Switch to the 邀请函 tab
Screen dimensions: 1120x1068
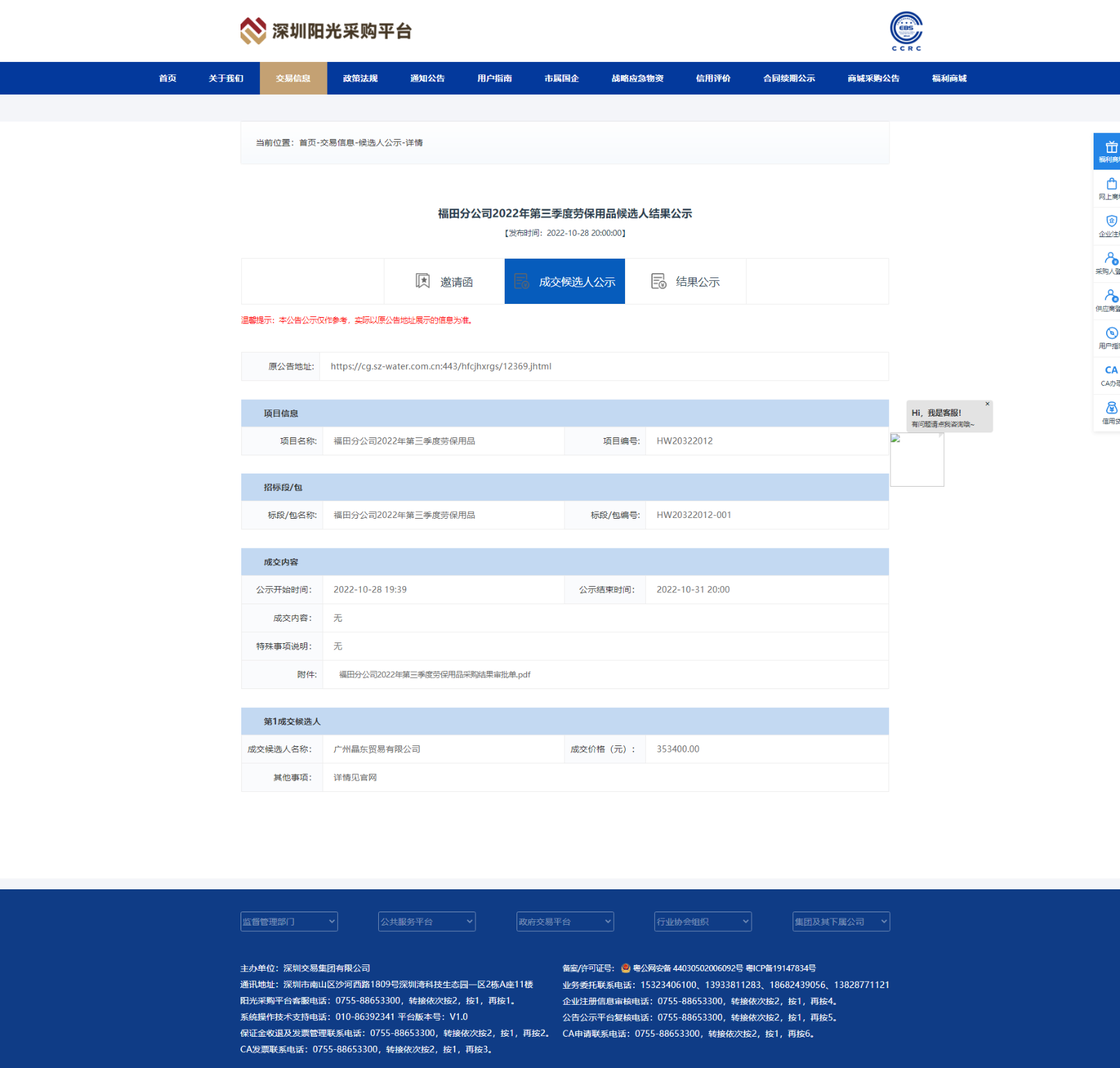pyautogui.click(x=444, y=282)
